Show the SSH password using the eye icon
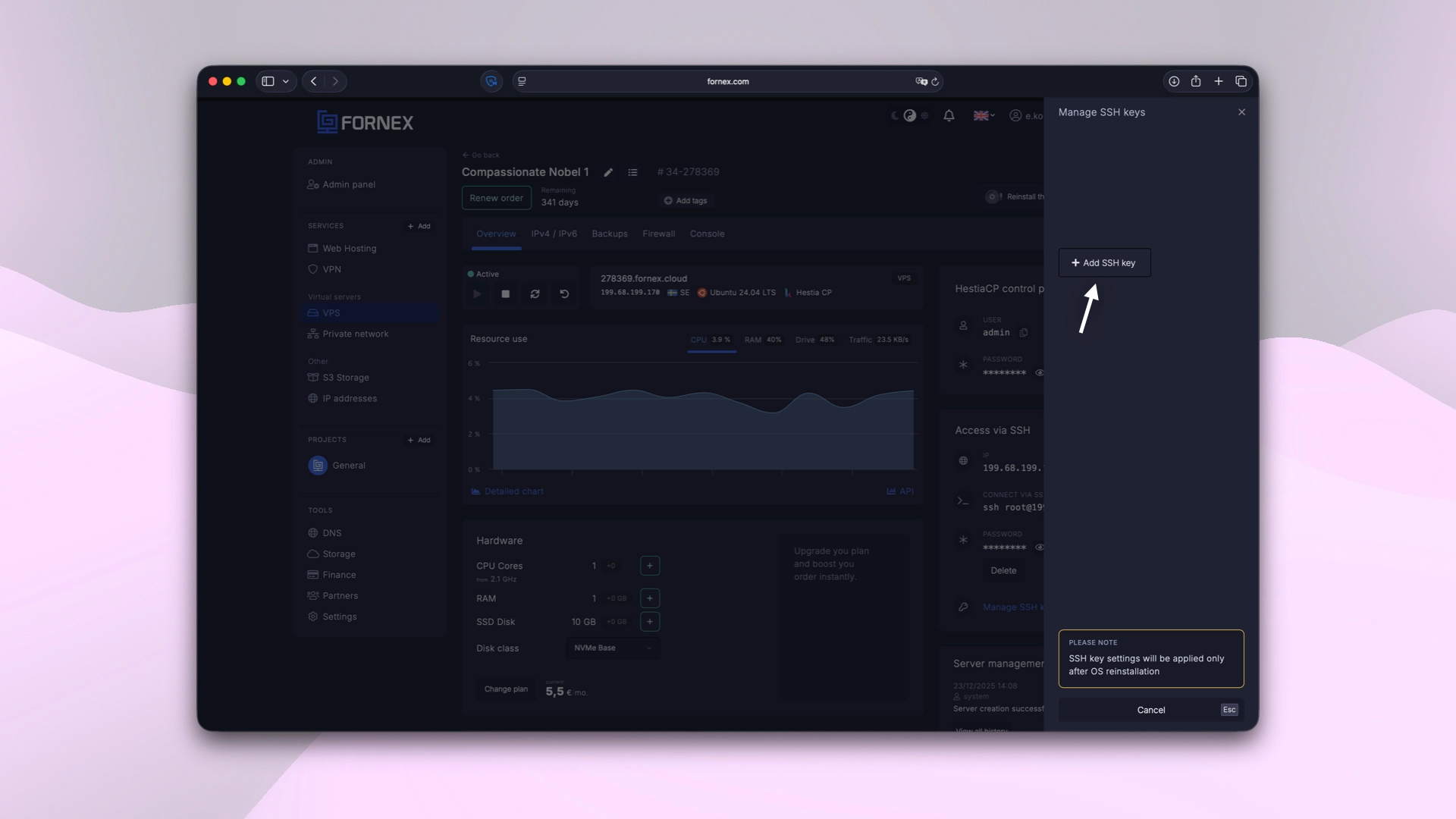The image size is (1456, 819). (x=1040, y=548)
